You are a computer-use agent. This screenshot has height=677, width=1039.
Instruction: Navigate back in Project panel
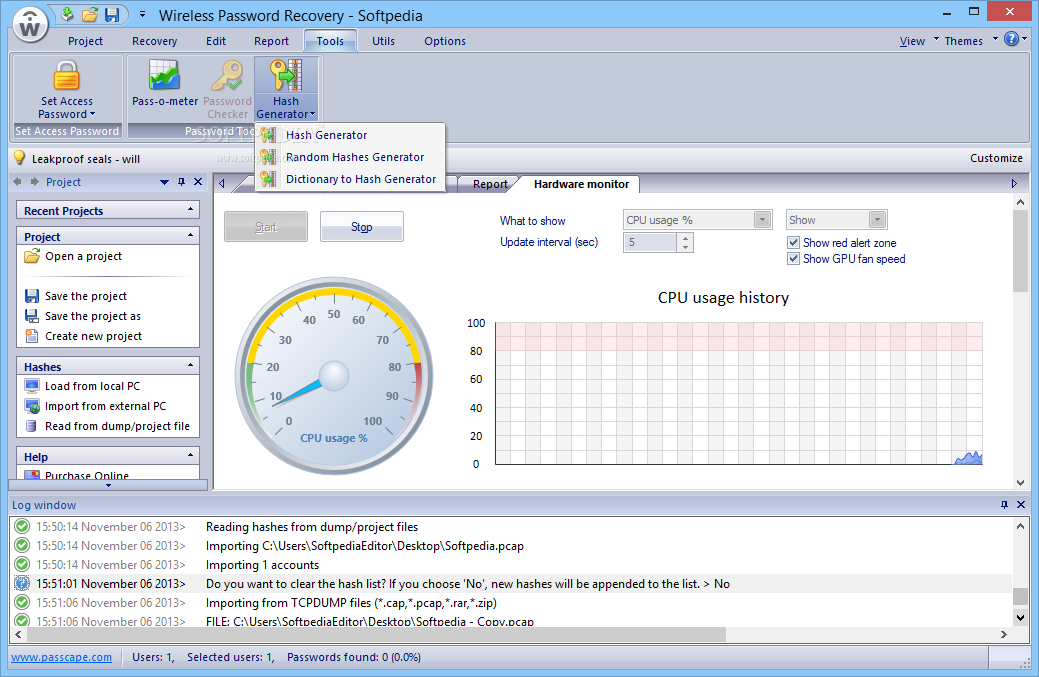(x=17, y=182)
